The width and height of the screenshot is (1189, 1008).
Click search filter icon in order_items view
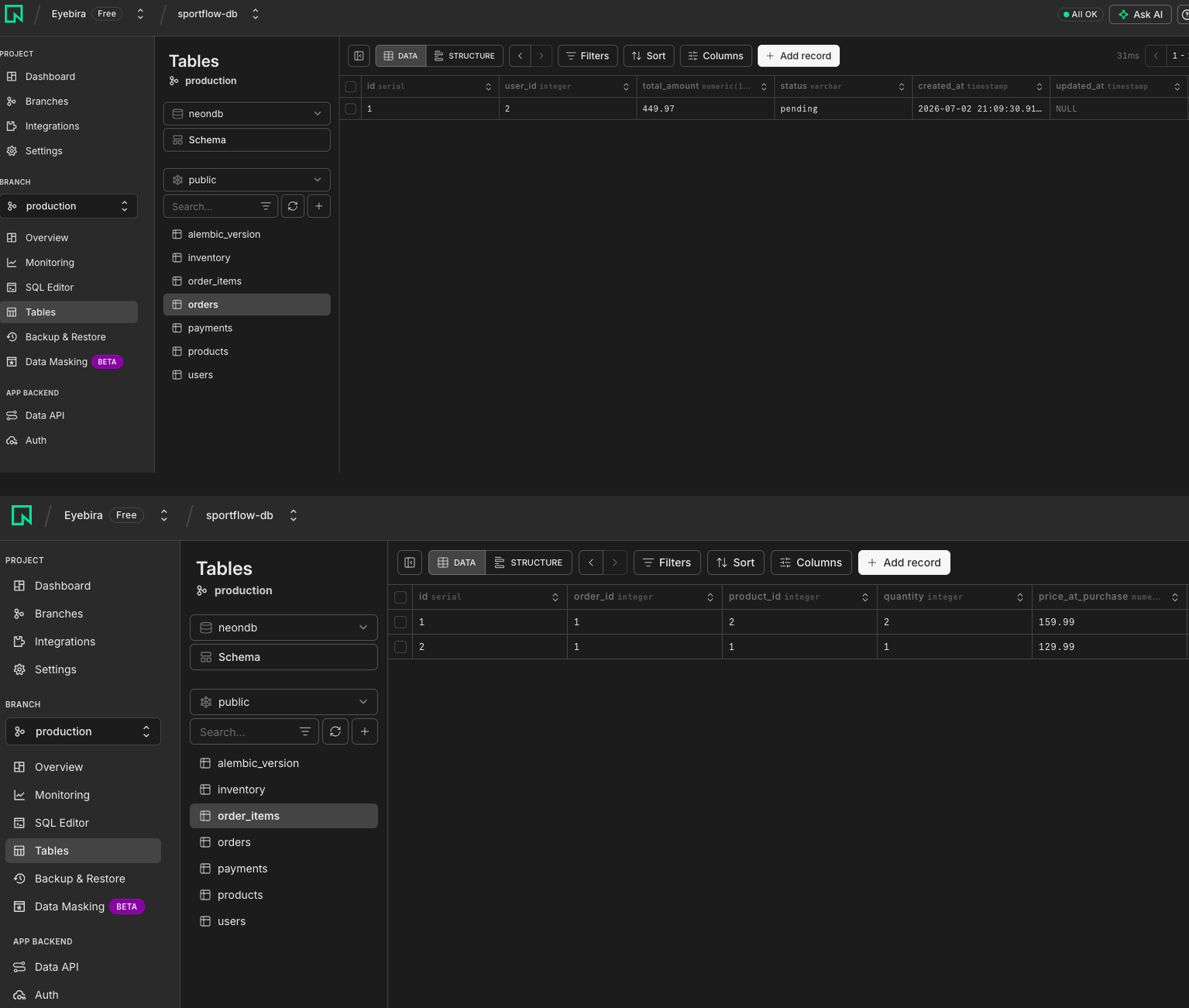(x=305, y=731)
